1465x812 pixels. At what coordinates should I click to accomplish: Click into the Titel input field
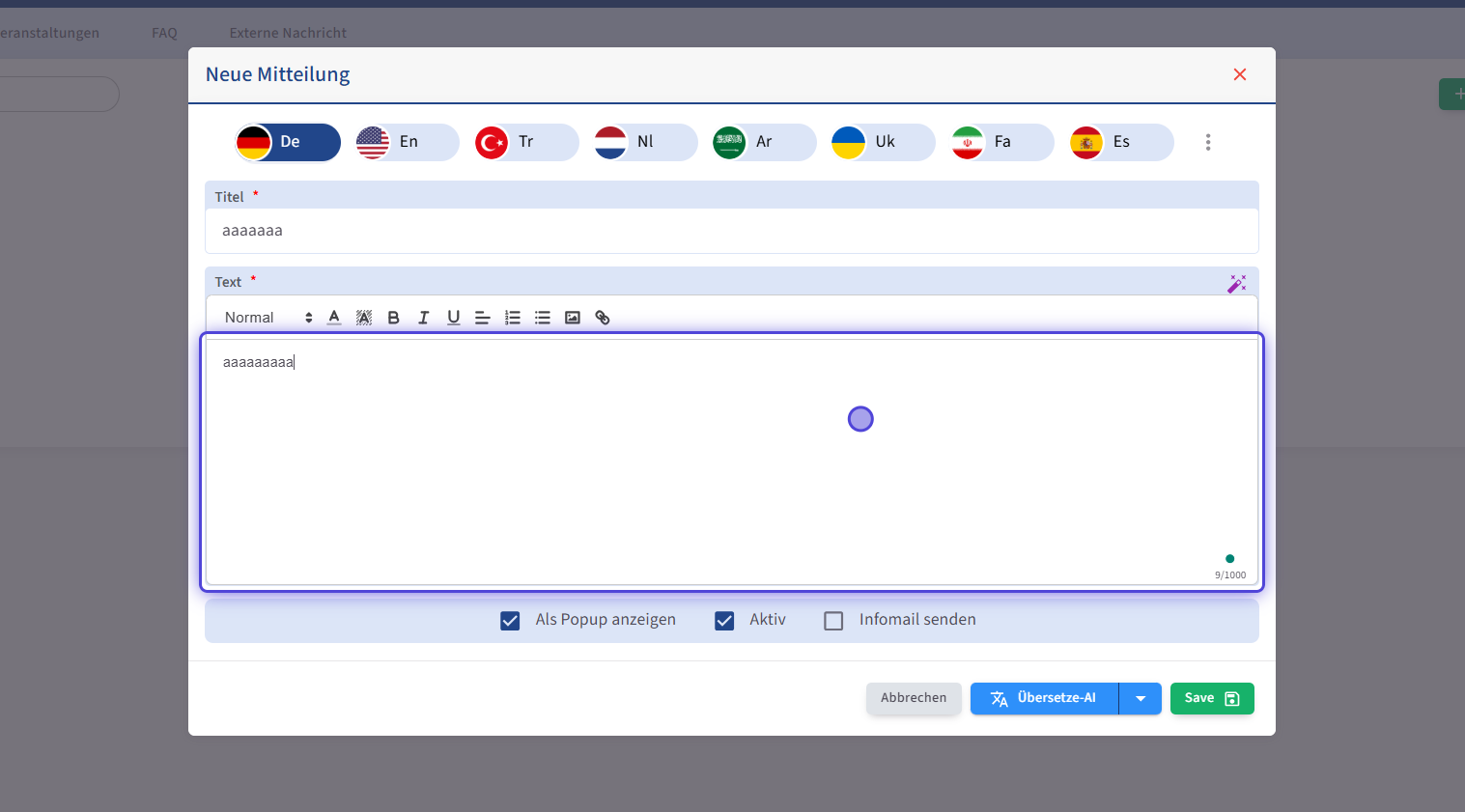click(731, 231)
